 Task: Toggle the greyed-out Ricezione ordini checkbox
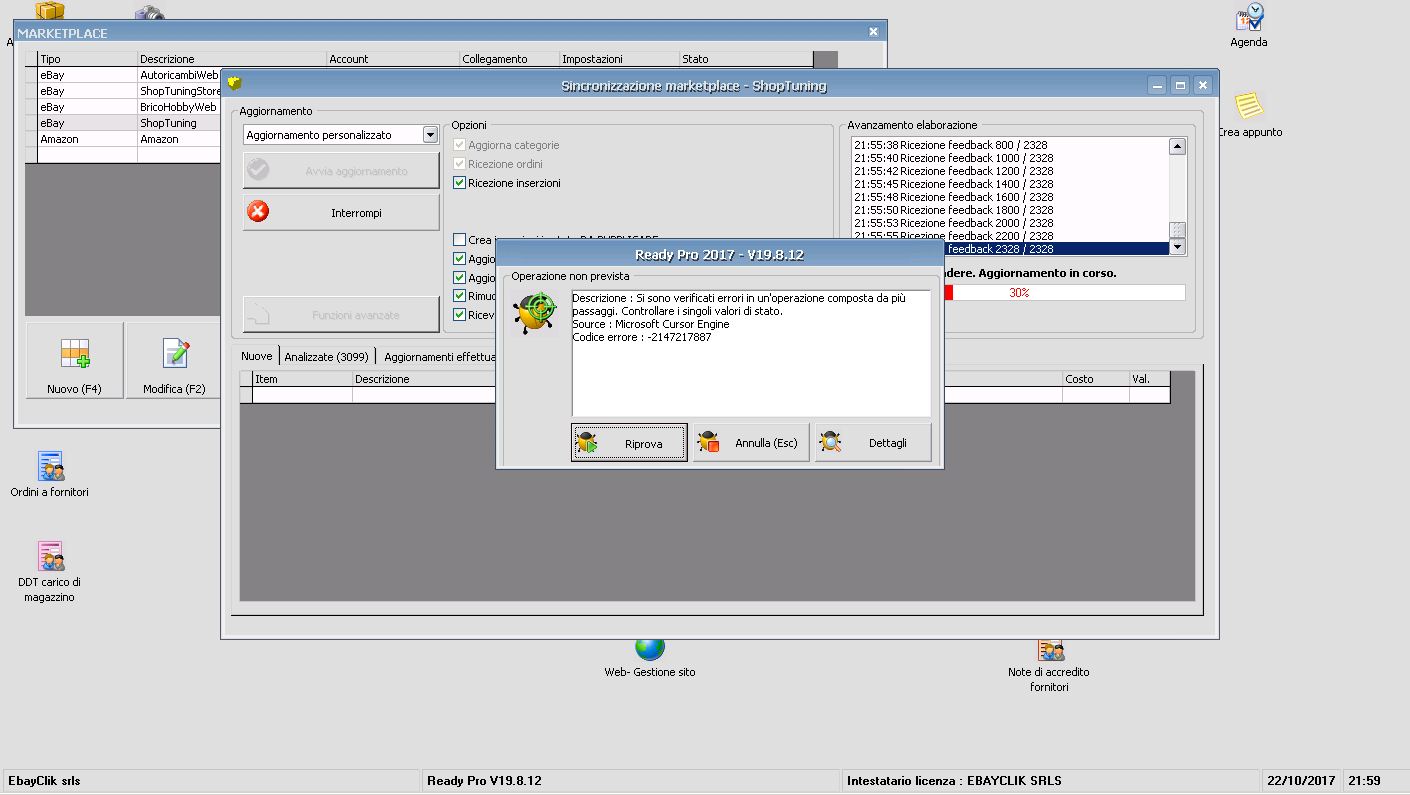(460, 164)
